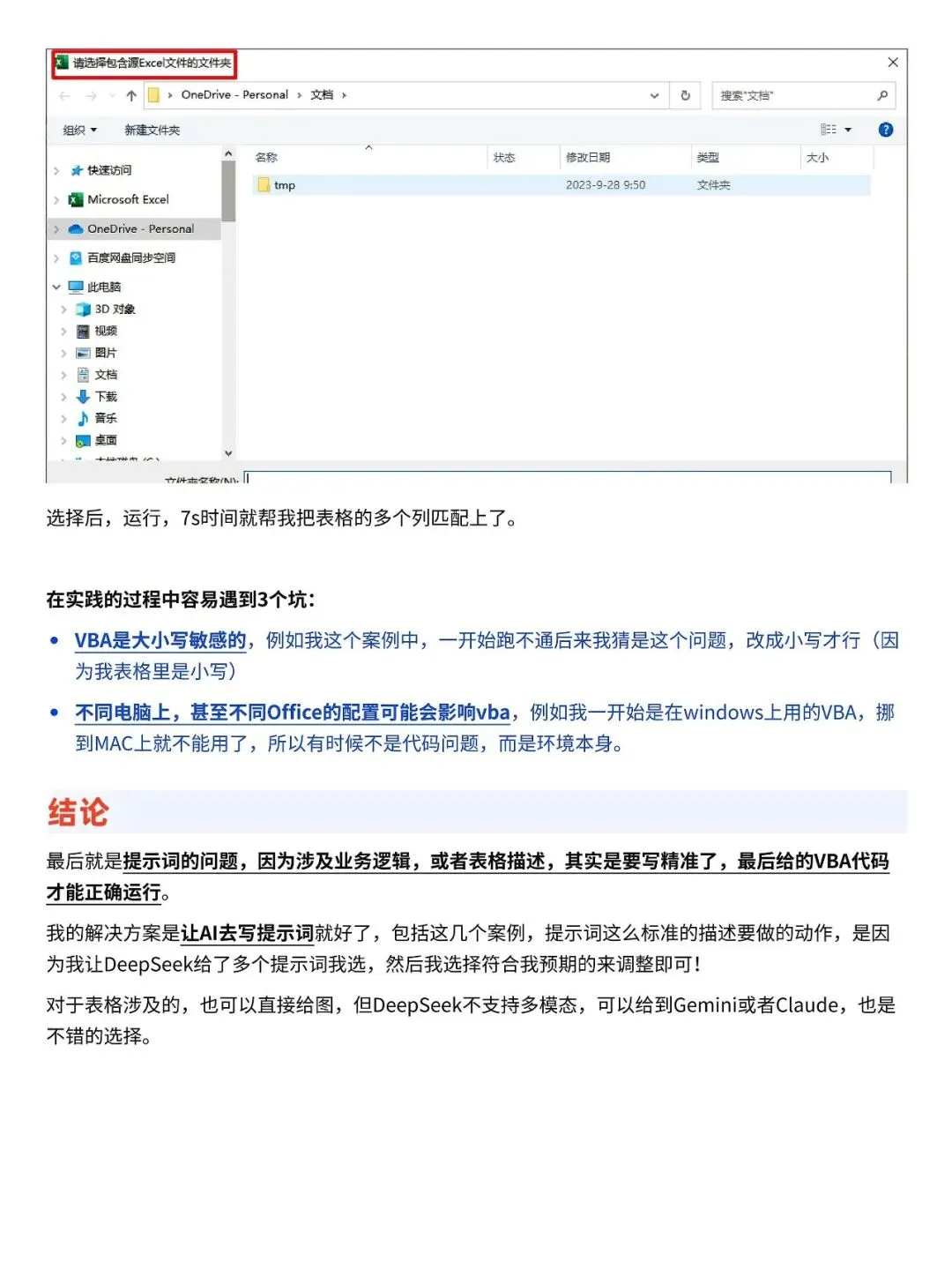
Task: Open 图片 folder in tree
Action: 106,353
